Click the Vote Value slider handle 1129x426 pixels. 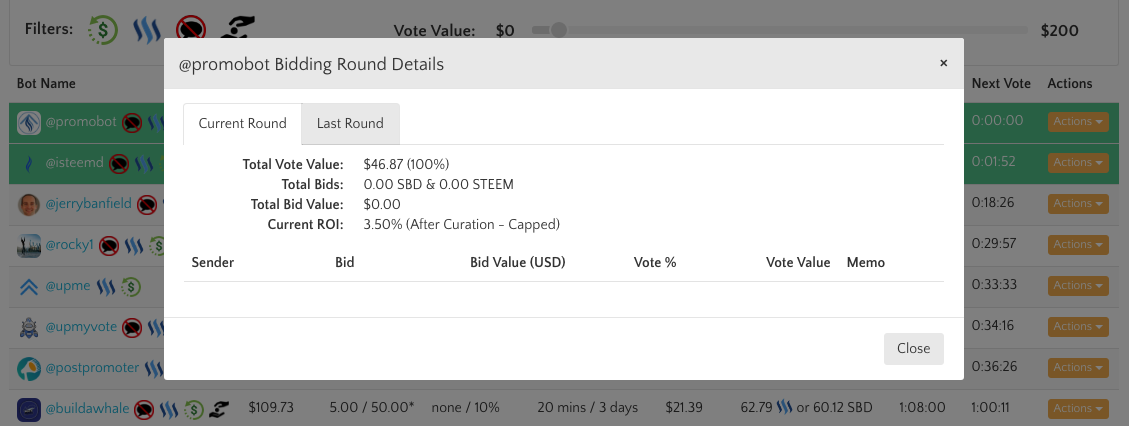click(559, 30)
